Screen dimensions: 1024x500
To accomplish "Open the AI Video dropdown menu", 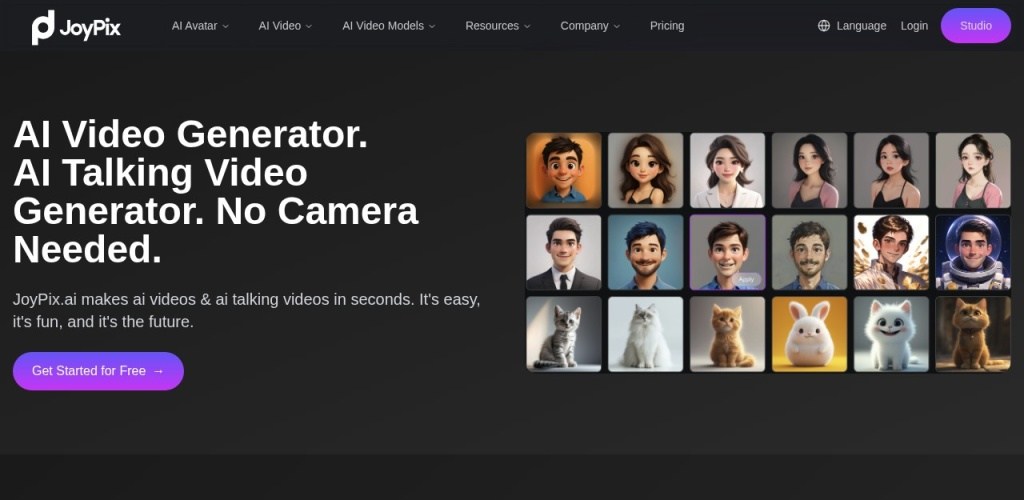I will click(x=285, y=26).
